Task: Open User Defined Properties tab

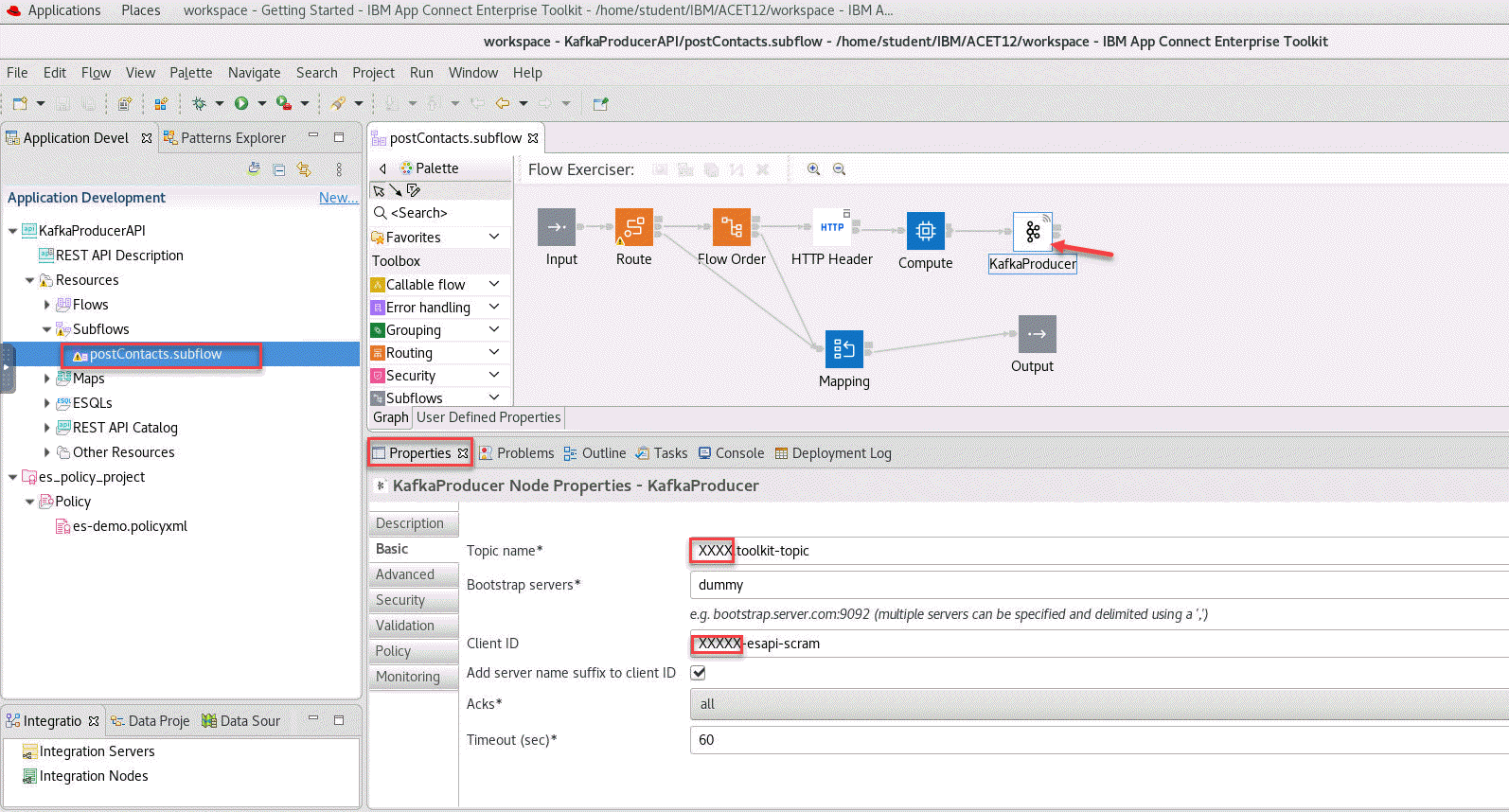Action: 488,417
